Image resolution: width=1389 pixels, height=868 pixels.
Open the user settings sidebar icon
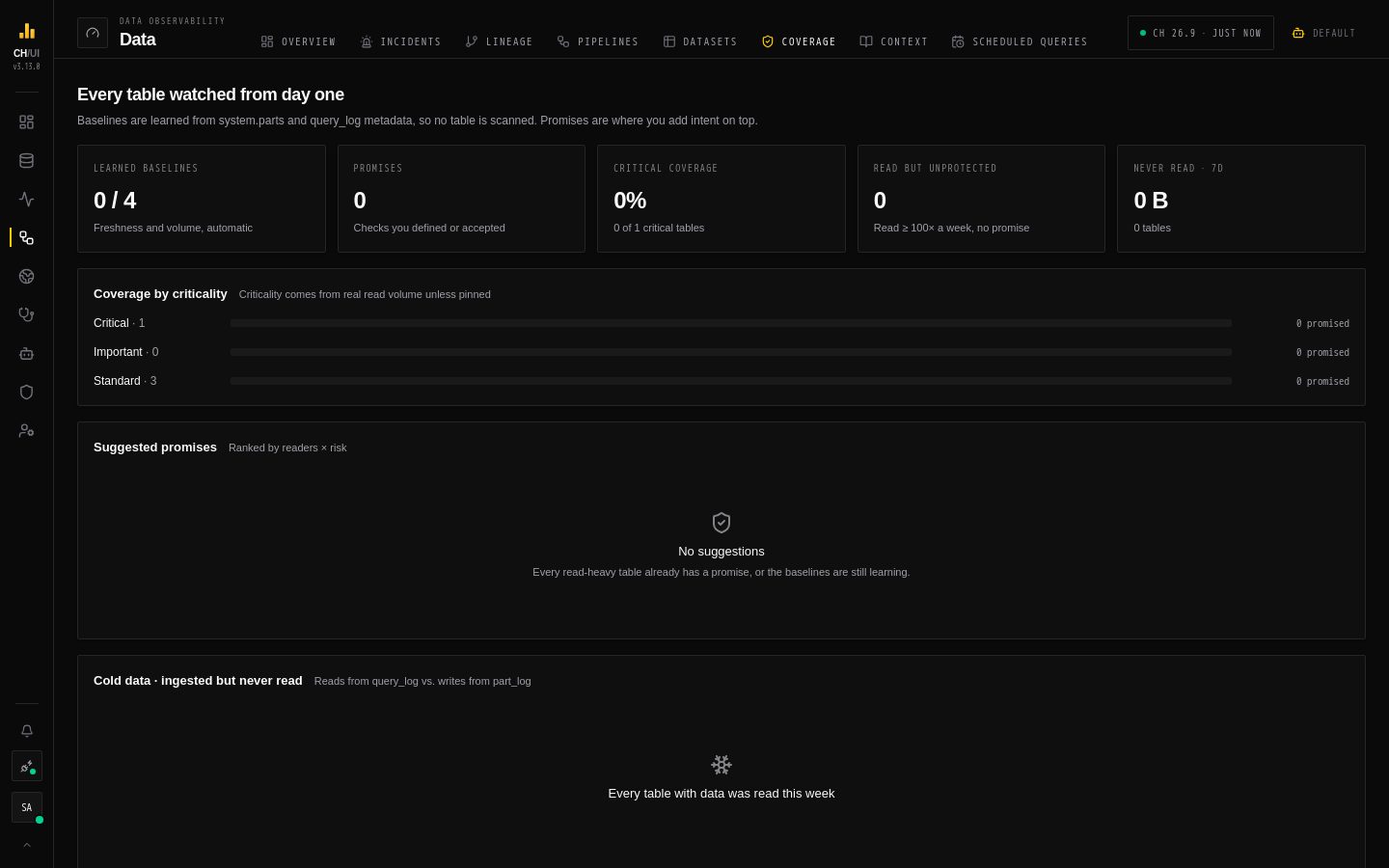tap(27, 431)
